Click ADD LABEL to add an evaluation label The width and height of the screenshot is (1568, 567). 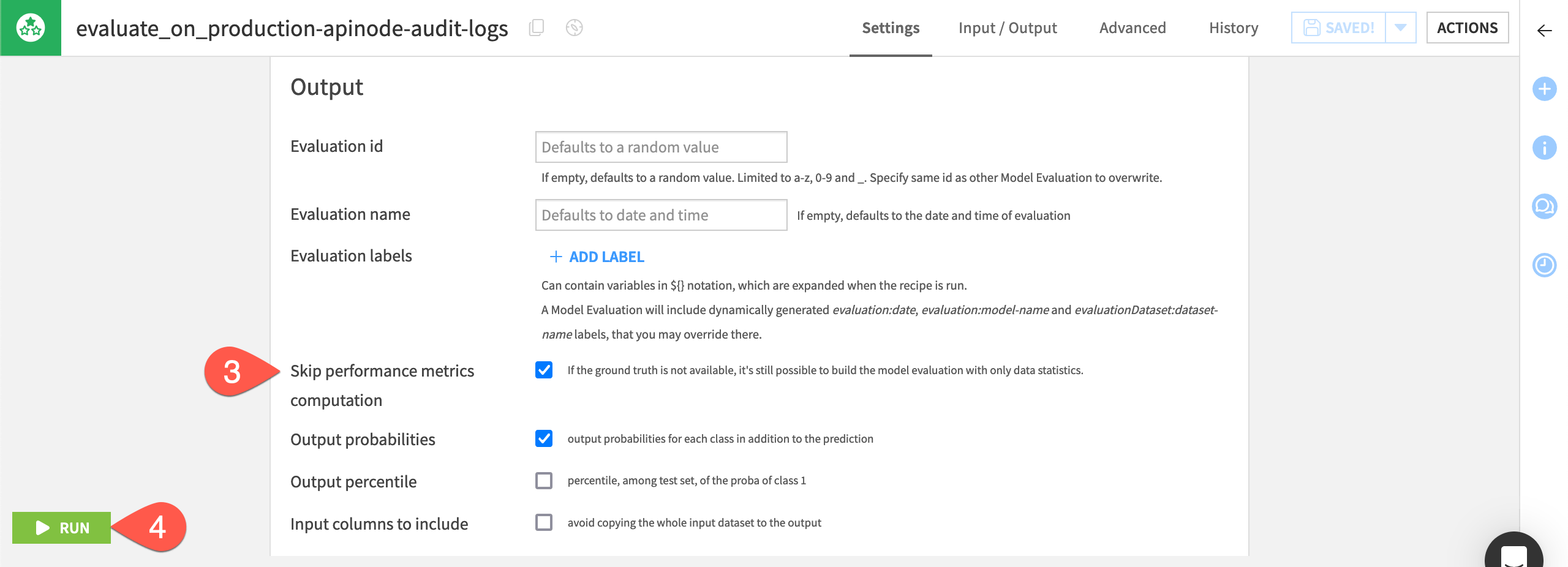tap(597, 257)
